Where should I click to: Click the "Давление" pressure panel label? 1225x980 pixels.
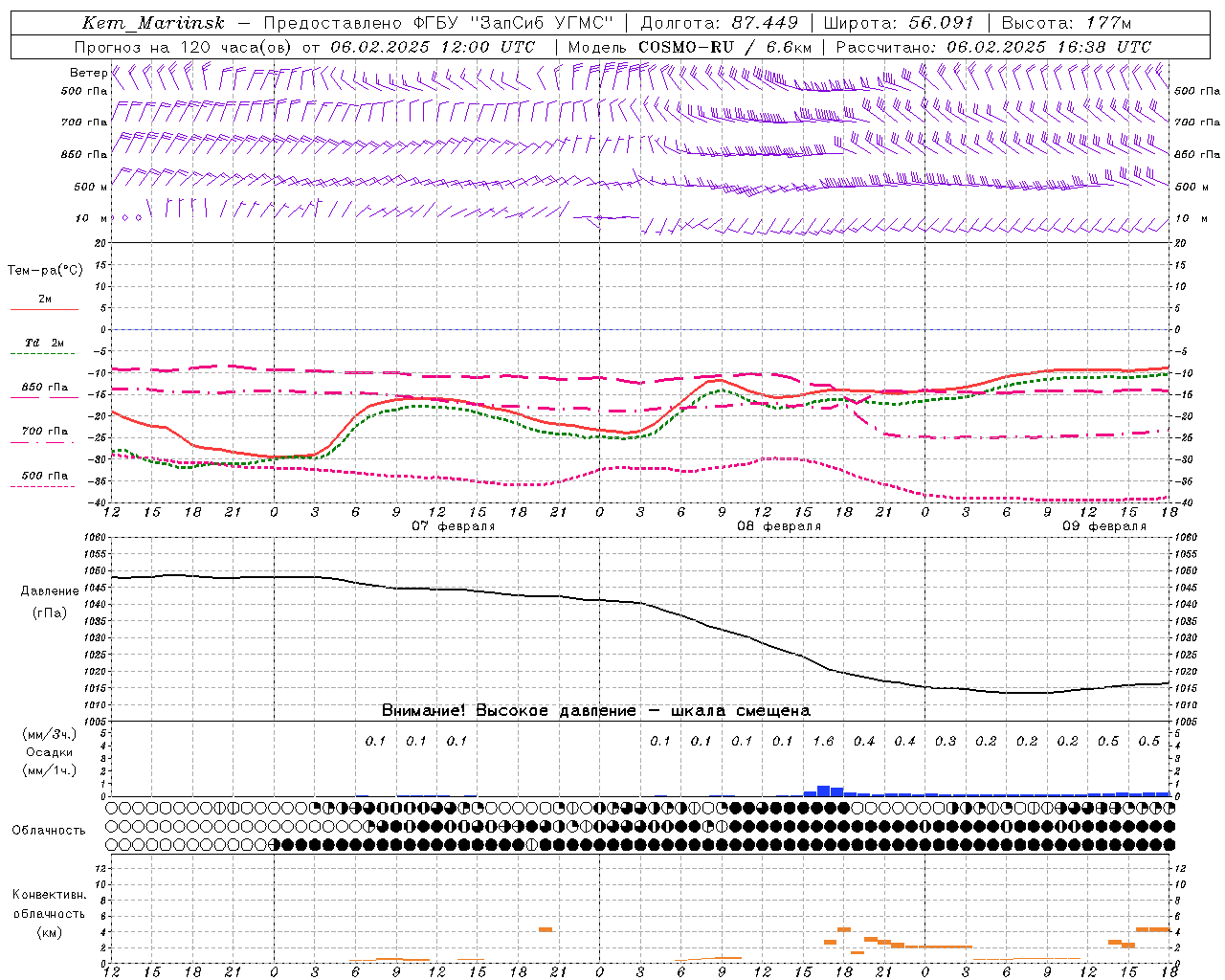[50, 591]
